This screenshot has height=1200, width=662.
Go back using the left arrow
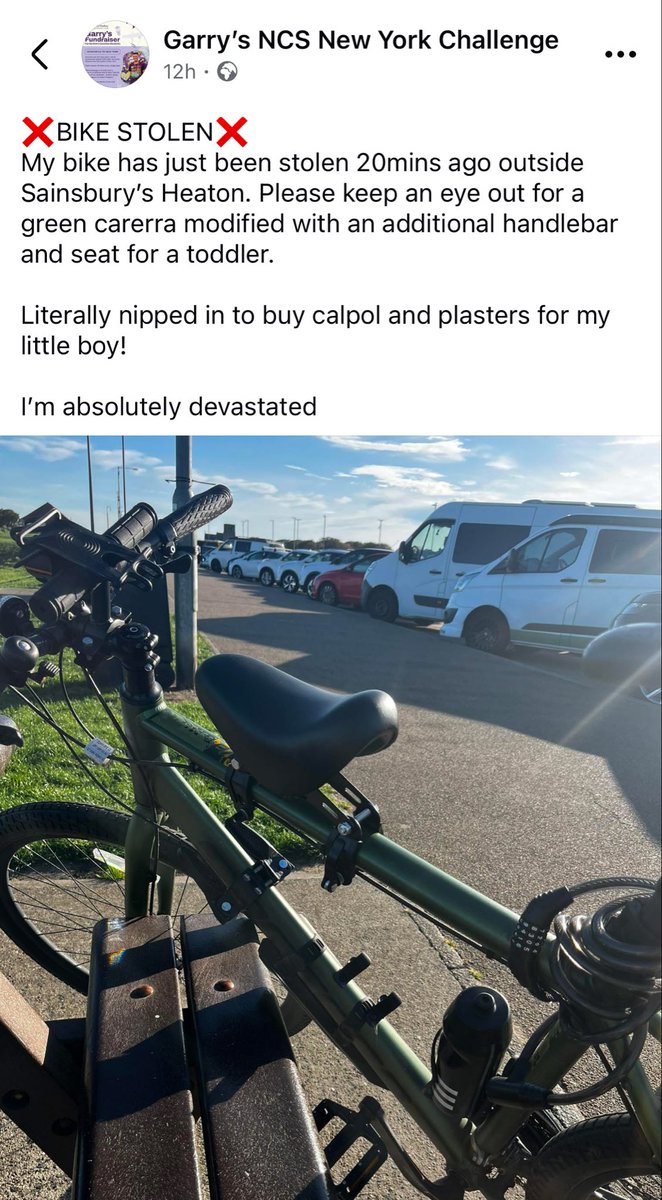40,54
